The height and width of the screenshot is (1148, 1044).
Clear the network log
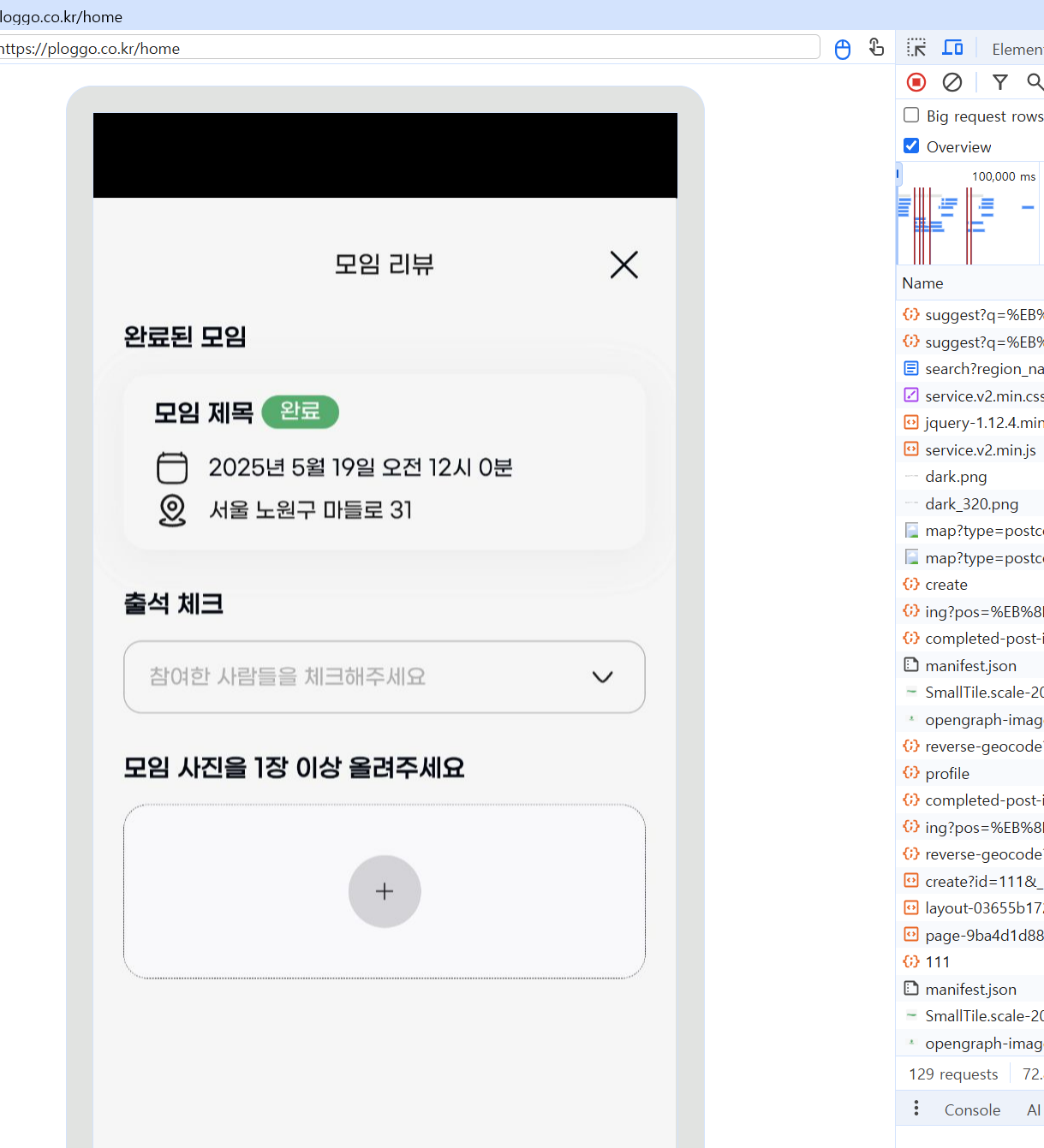952,82
